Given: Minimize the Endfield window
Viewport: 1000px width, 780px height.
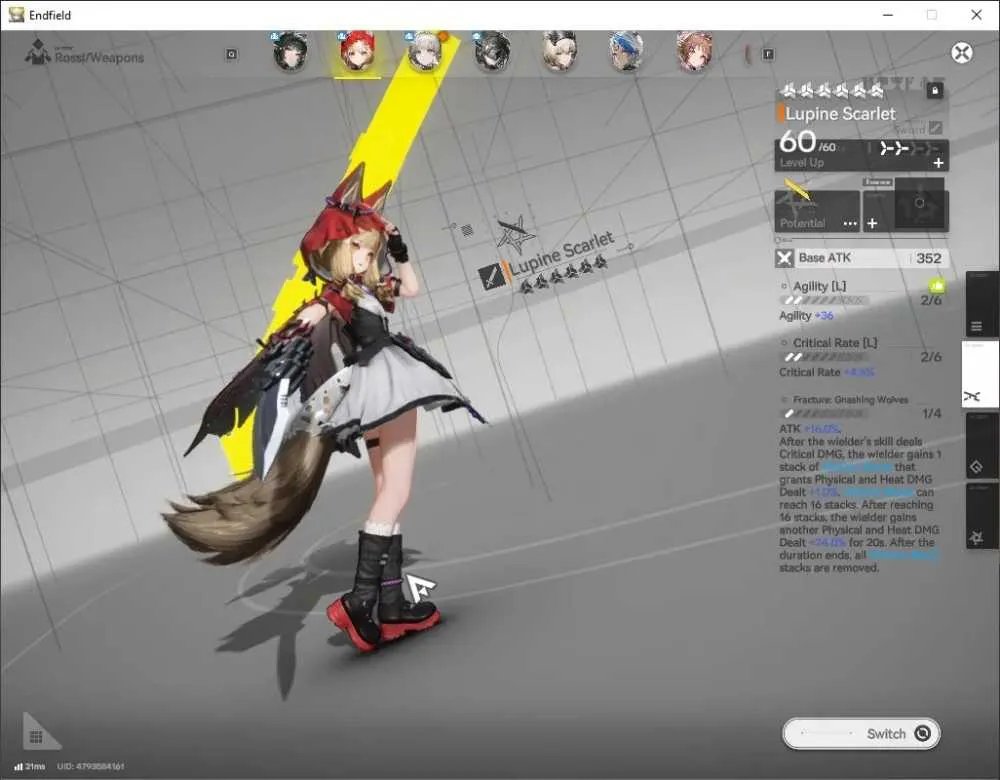Looking at the screenshot, I should [887, 15].
